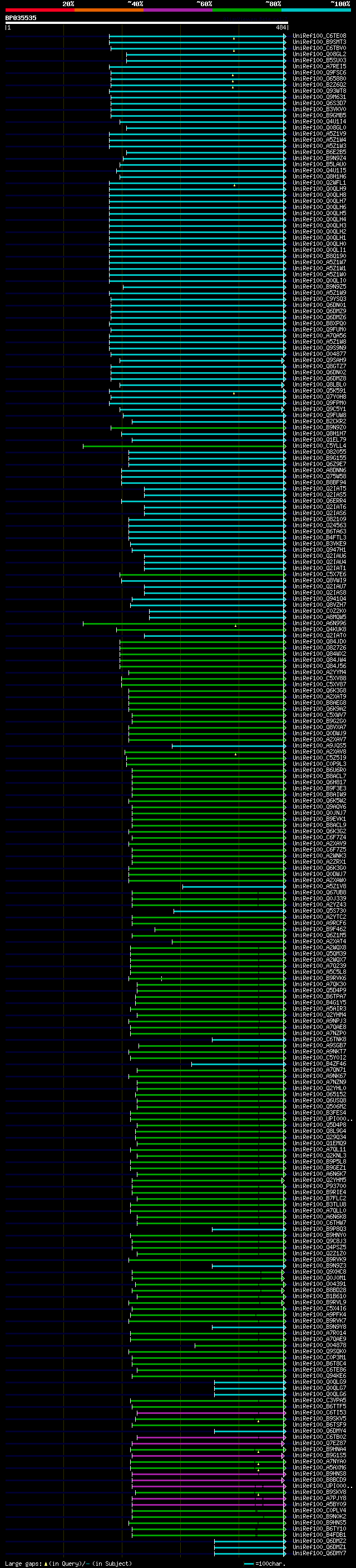This screenshot has height=1568, width=356.
Task: Select the UniRef100_Q9M631 label
Action: click(x=319, y=97)
